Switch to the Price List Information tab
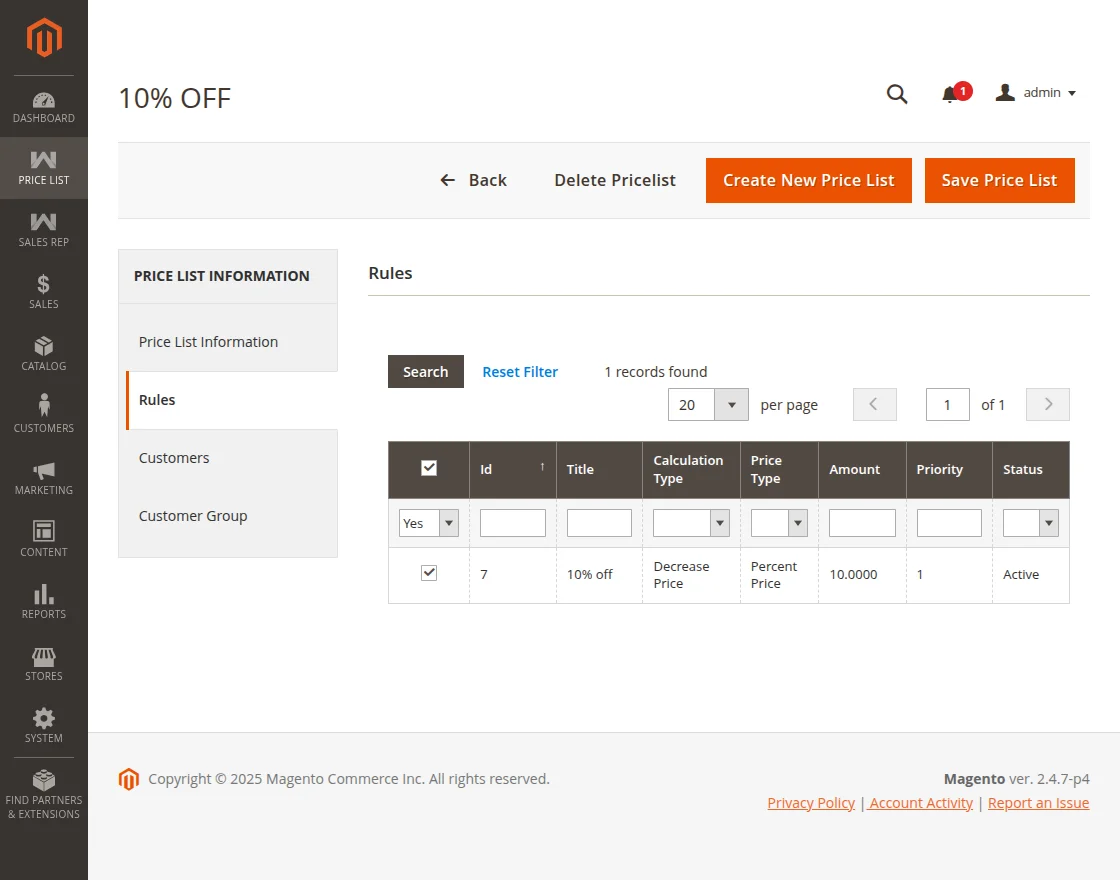Screen dimensions: 1120x880 [208, 342]
